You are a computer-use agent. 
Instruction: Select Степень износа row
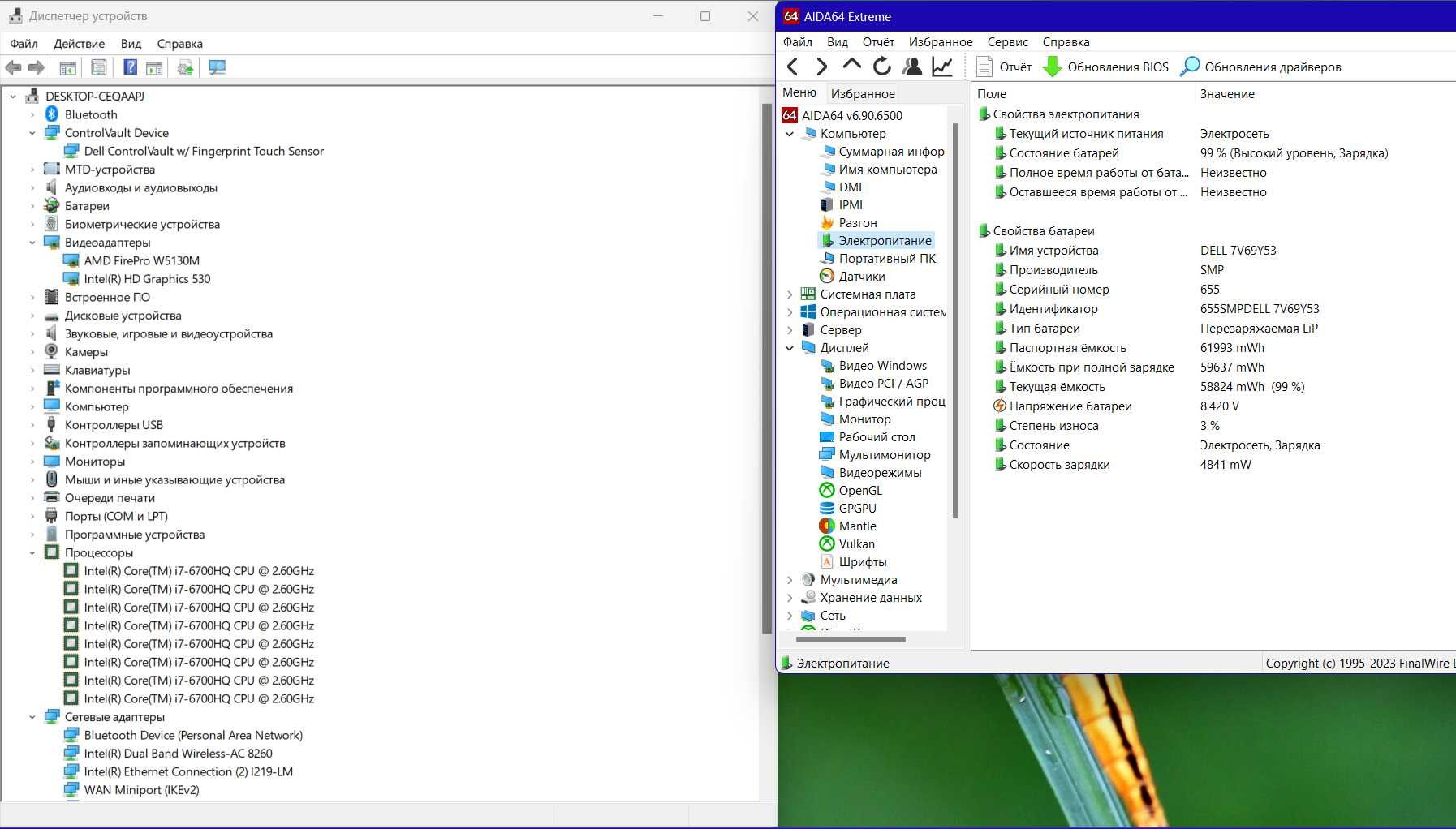tap(1053, 426)
